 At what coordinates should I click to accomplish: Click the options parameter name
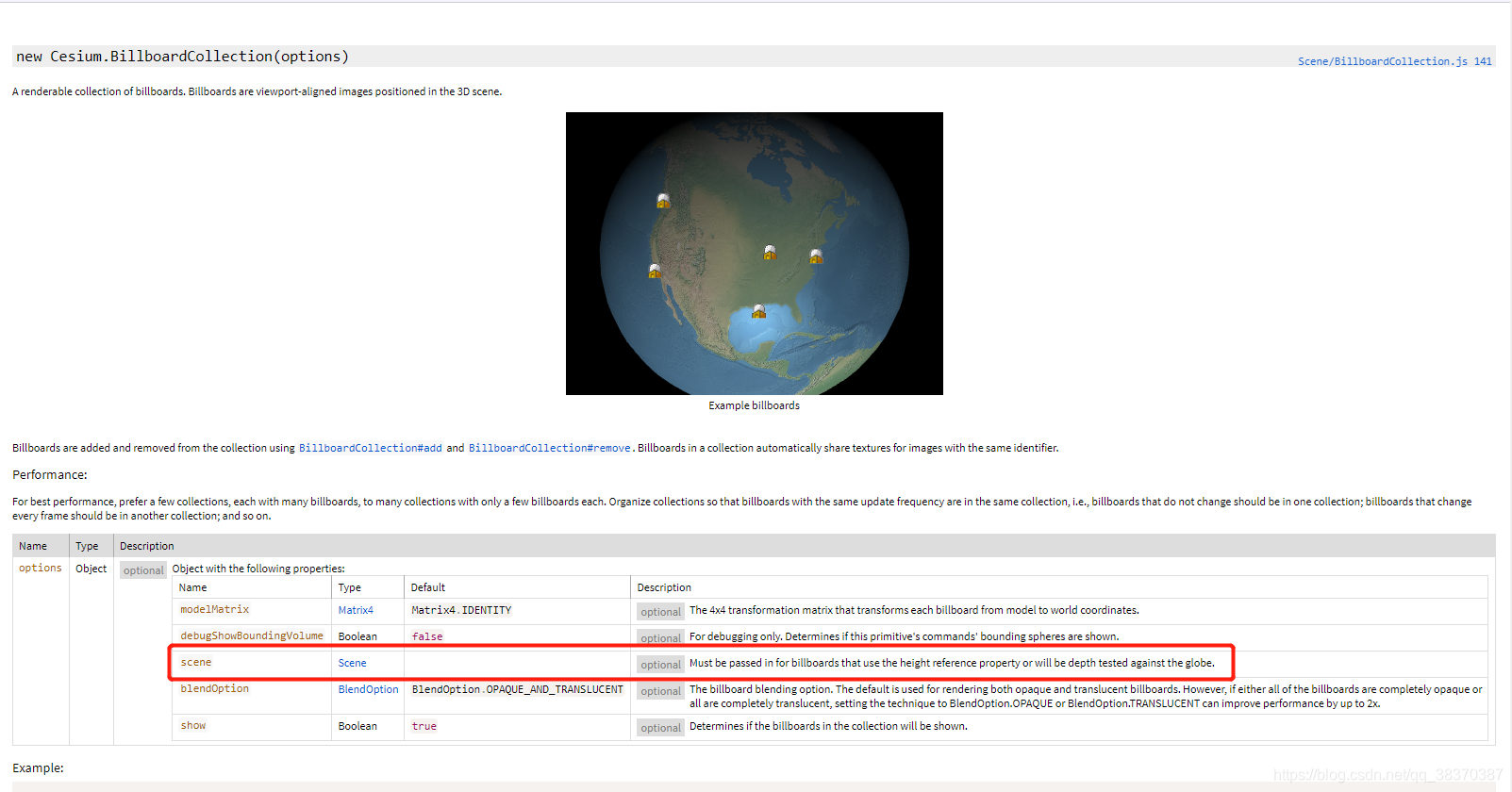pos(40,569)
